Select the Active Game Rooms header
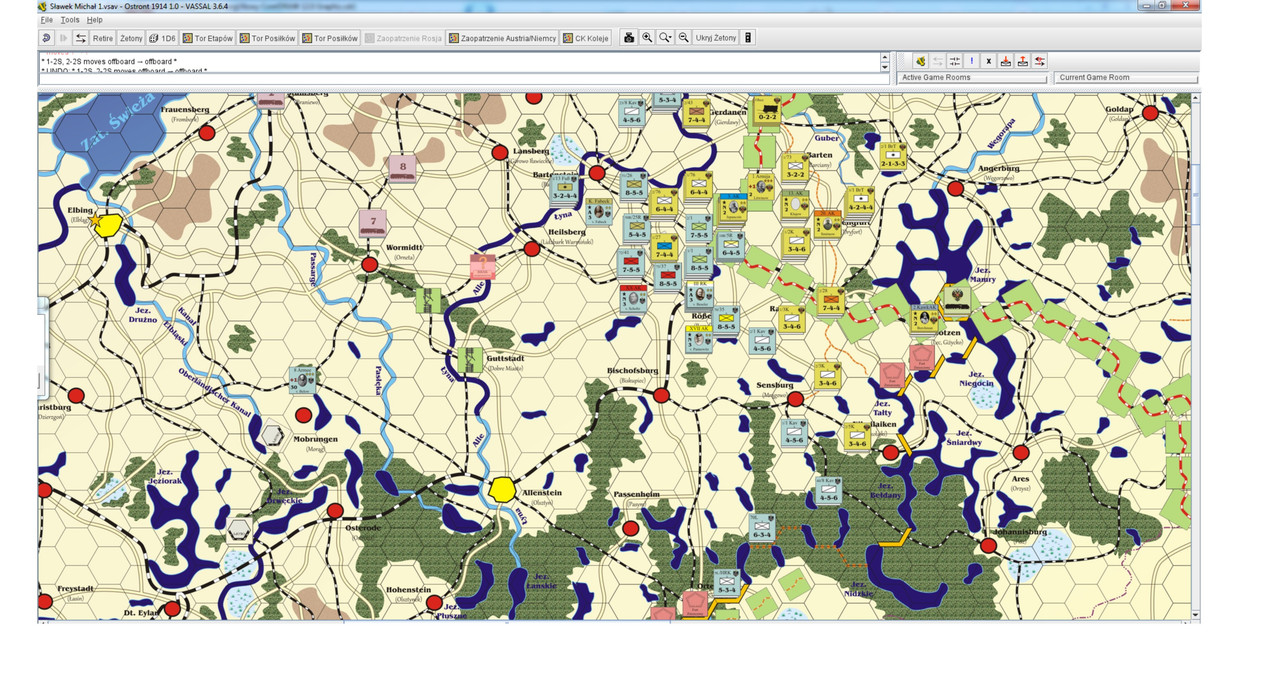Image resolution: width=1280 pixels, height=693 pixels. [973, 77]
